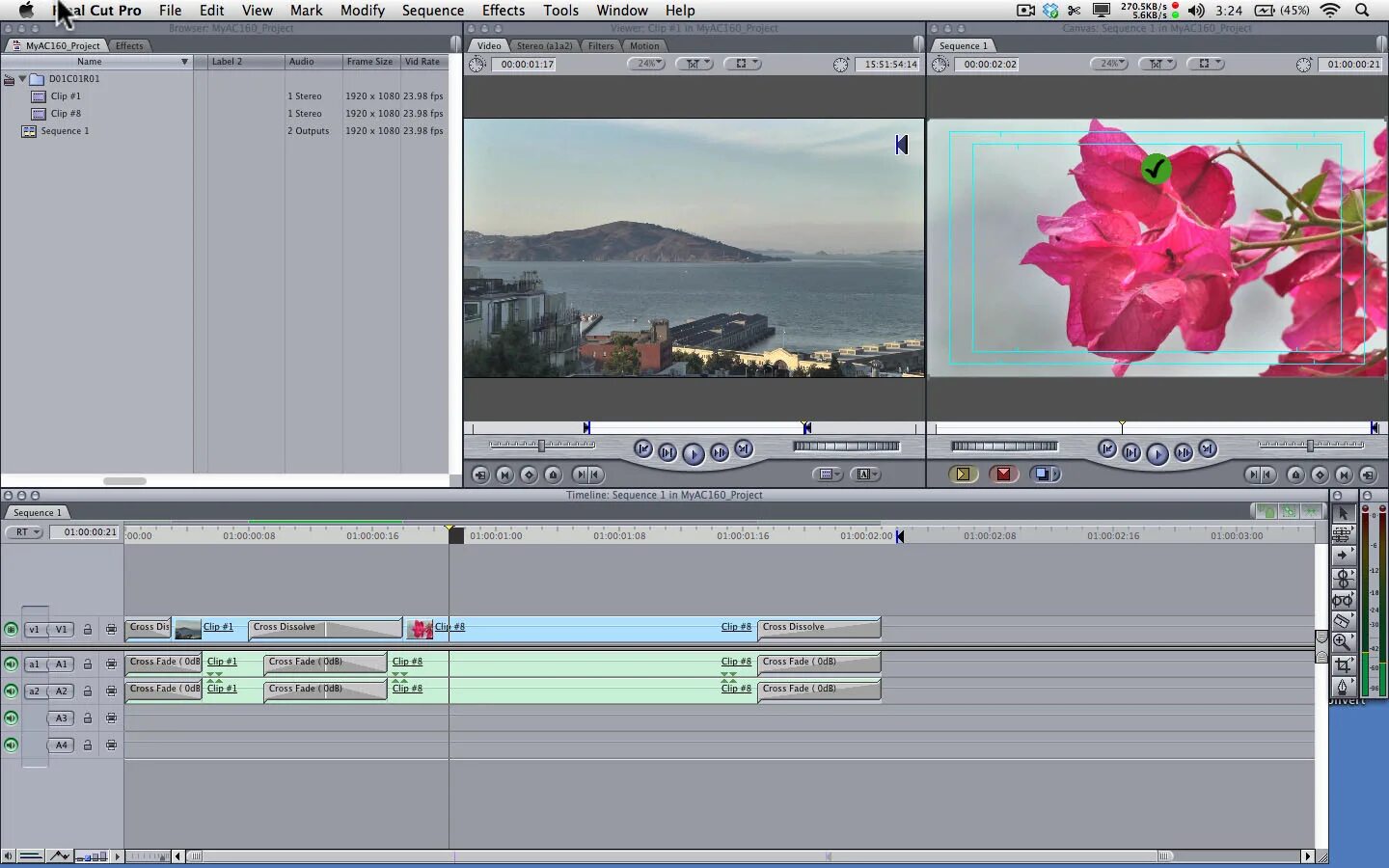
Task: Open the Effects menu in menu bar
Action: click(504, 11)
